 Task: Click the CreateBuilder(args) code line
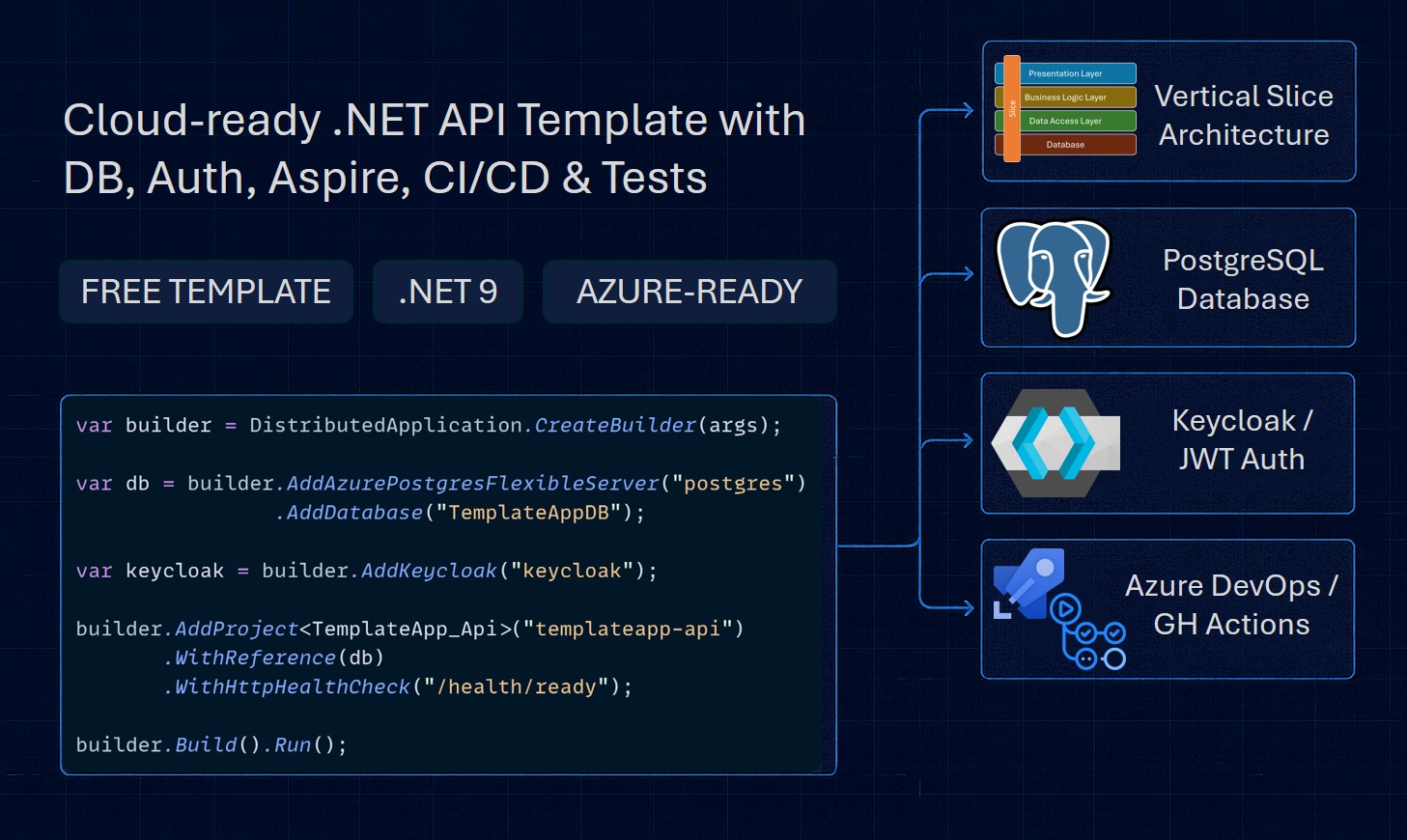click(429, 426)
